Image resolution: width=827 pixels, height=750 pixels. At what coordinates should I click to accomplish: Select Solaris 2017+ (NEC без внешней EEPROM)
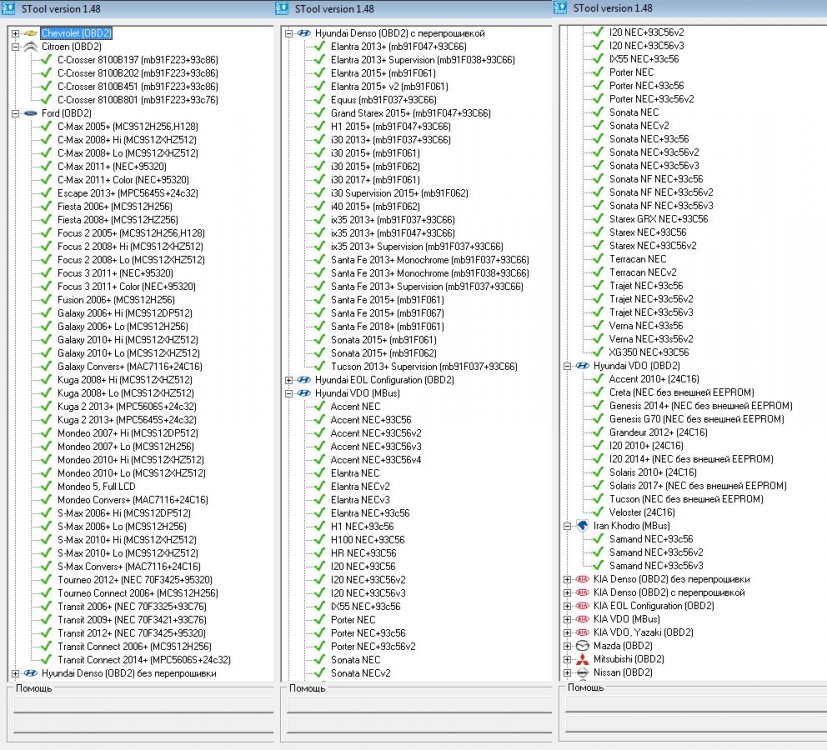(698, 485)
